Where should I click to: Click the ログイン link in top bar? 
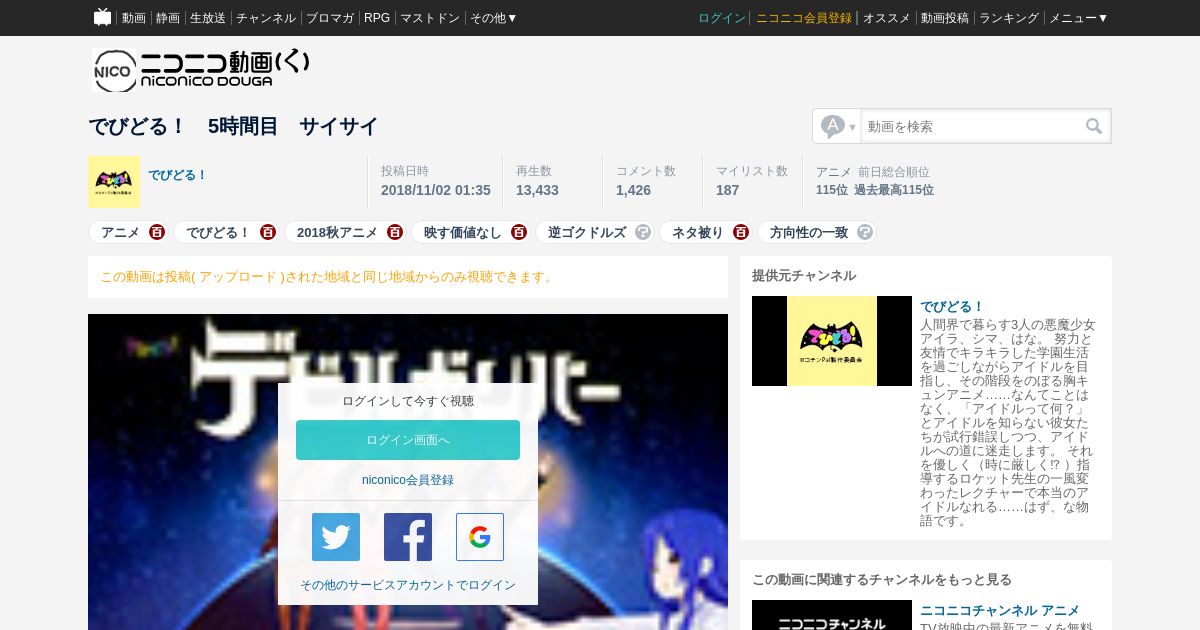(722, 18)
